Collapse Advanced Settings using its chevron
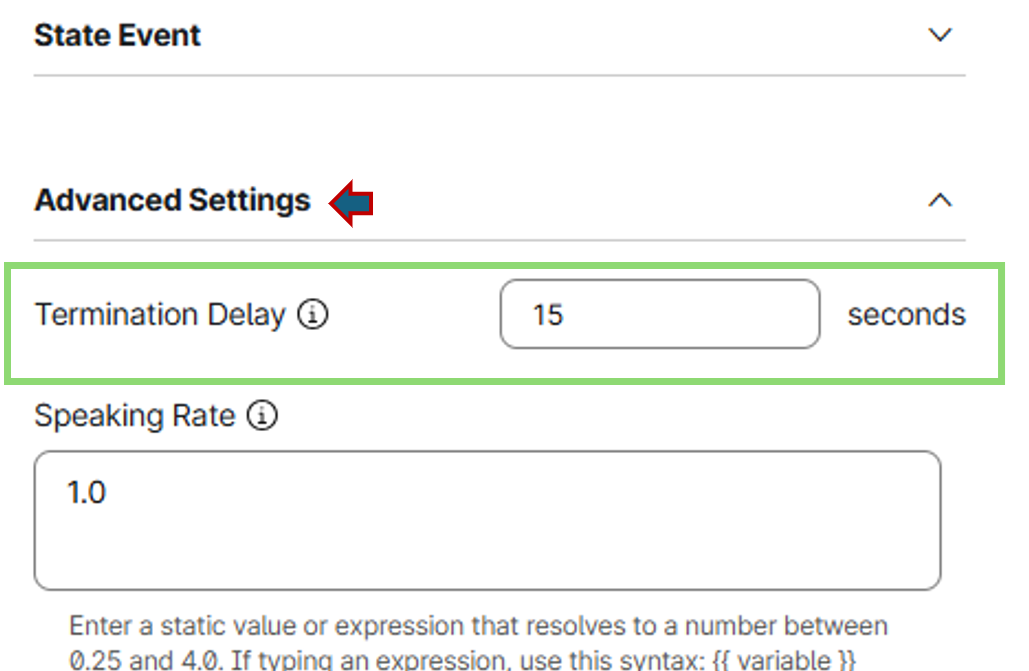 pyautogui.click(x=939, y=200)
